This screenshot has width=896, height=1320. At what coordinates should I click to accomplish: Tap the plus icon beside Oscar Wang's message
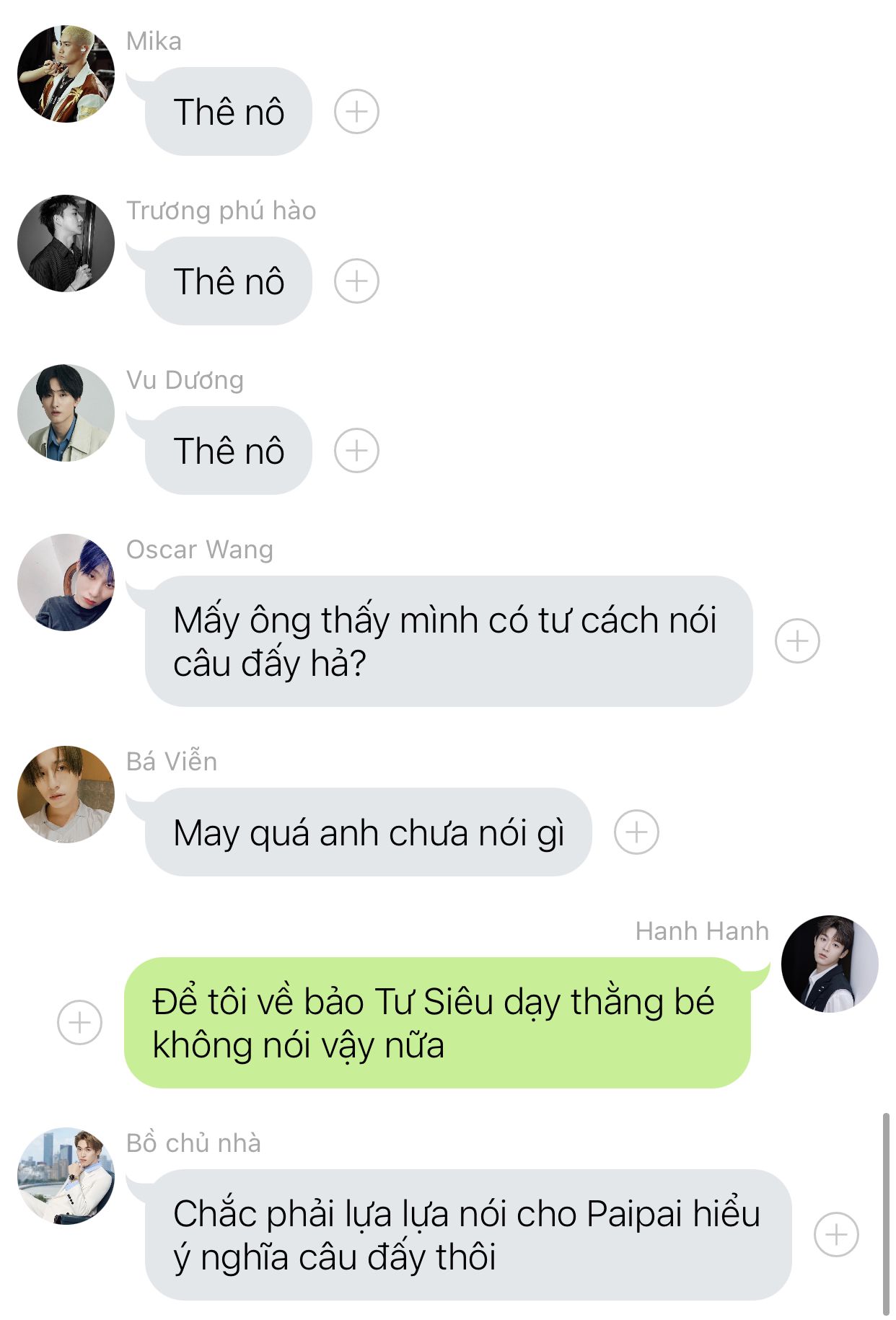(x=797, y=641)
